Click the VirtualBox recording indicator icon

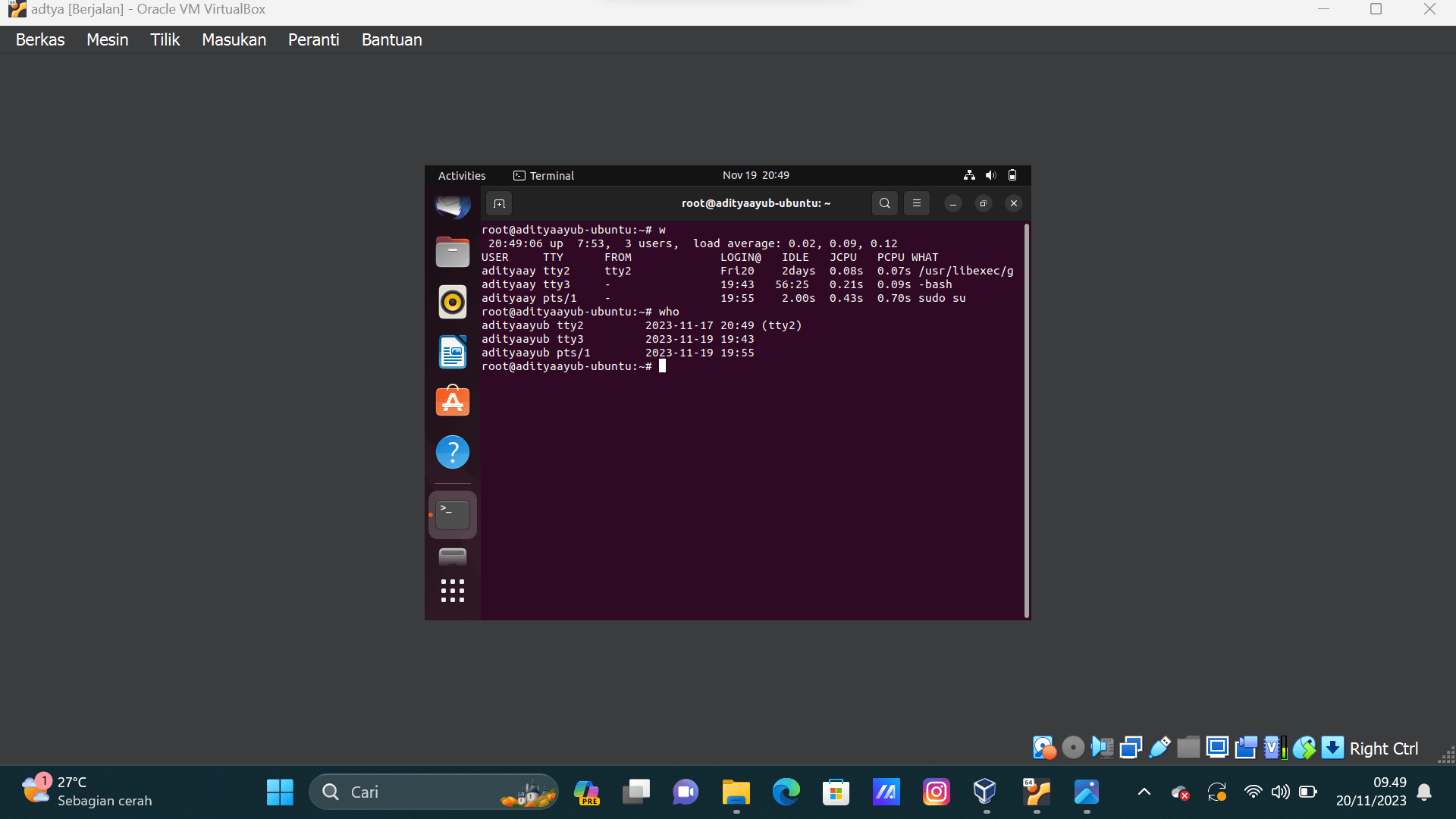click(x=1246, y=748)
